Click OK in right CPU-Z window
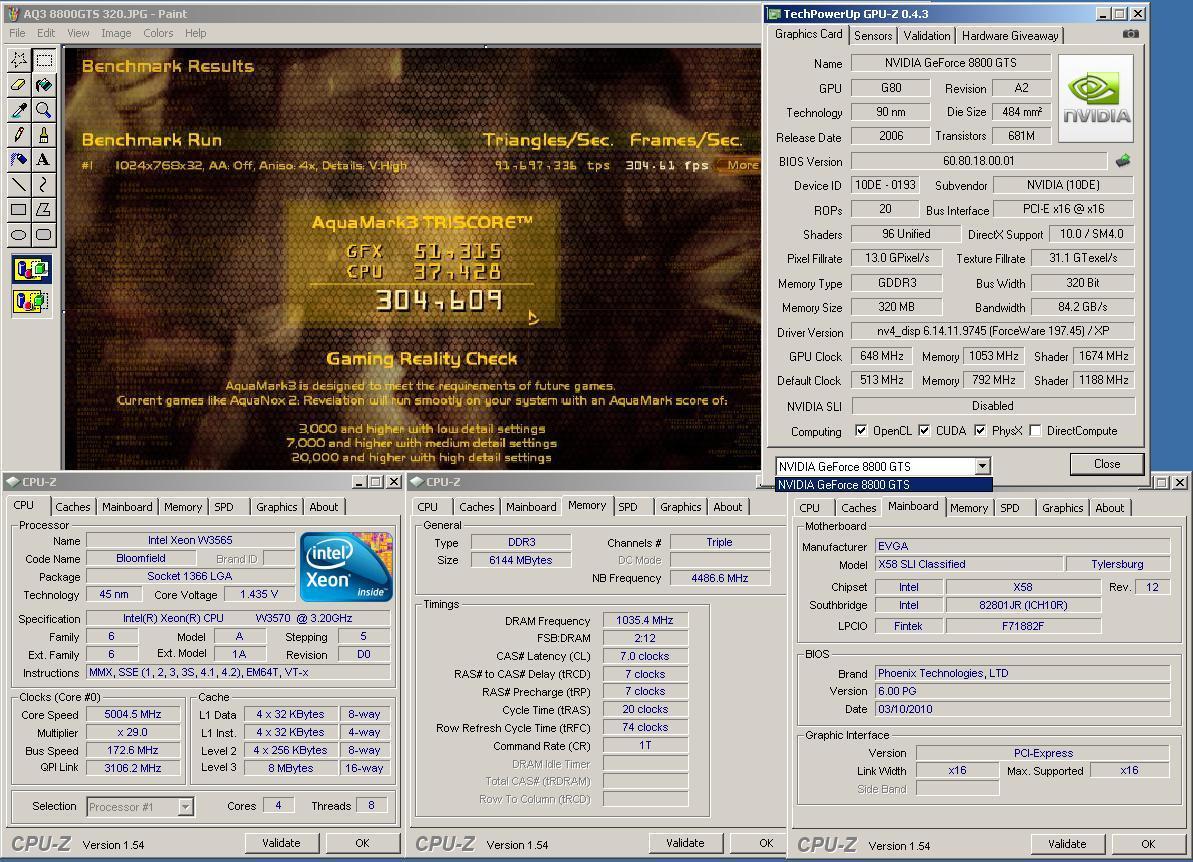The image size is (1193, 862). coord(1148,844)
